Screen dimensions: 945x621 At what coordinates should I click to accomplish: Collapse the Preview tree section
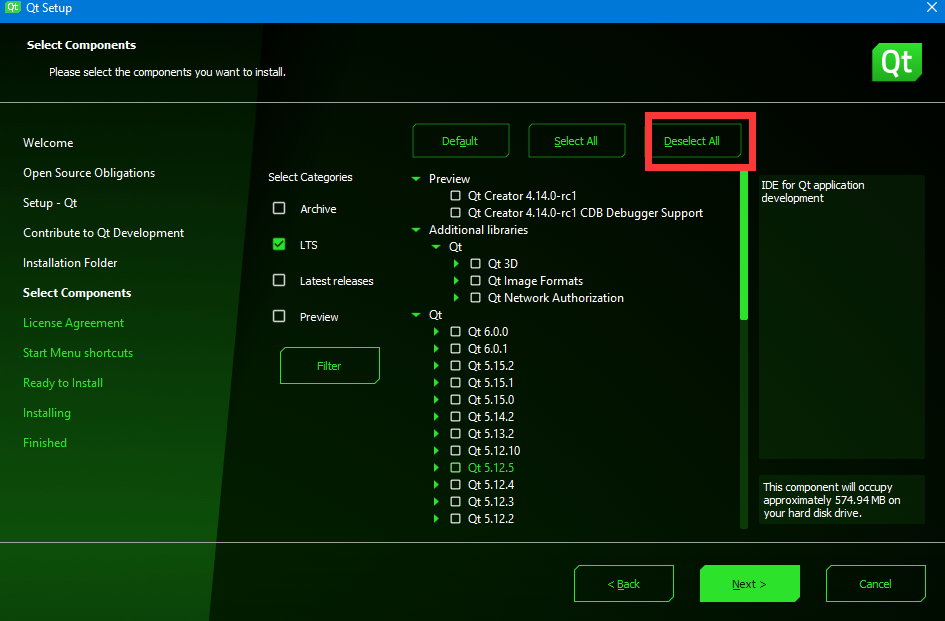(x=416, y=179)
